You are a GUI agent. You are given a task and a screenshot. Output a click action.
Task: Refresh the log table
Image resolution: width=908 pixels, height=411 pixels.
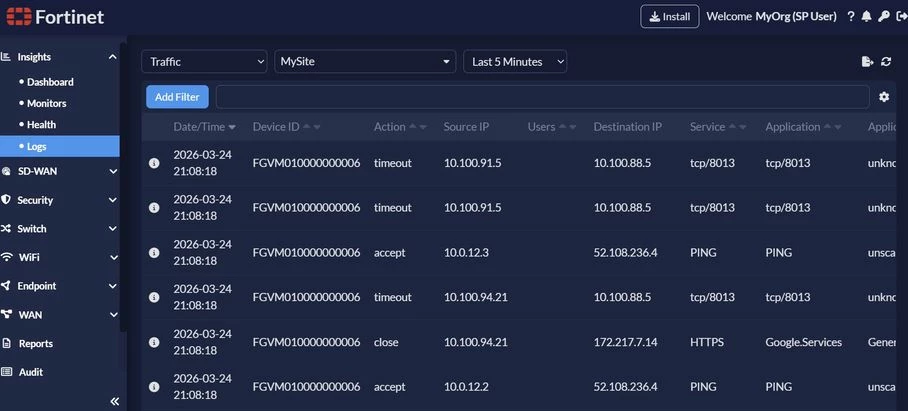pyautogui.click(x=886, y=61)
